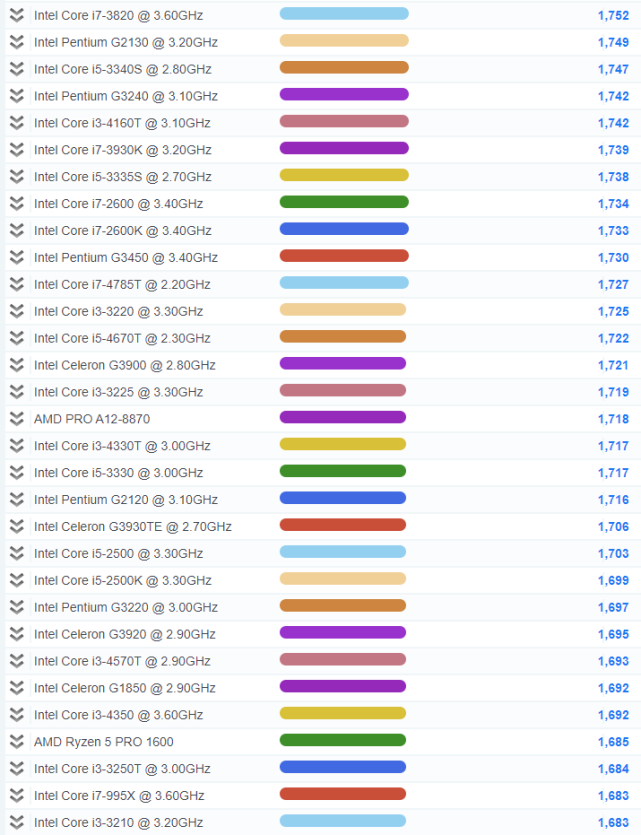This screenshot has width=641, height=835.
Task: Click score 1,733 for Core i7-2600K
Action: click(613, 231)
